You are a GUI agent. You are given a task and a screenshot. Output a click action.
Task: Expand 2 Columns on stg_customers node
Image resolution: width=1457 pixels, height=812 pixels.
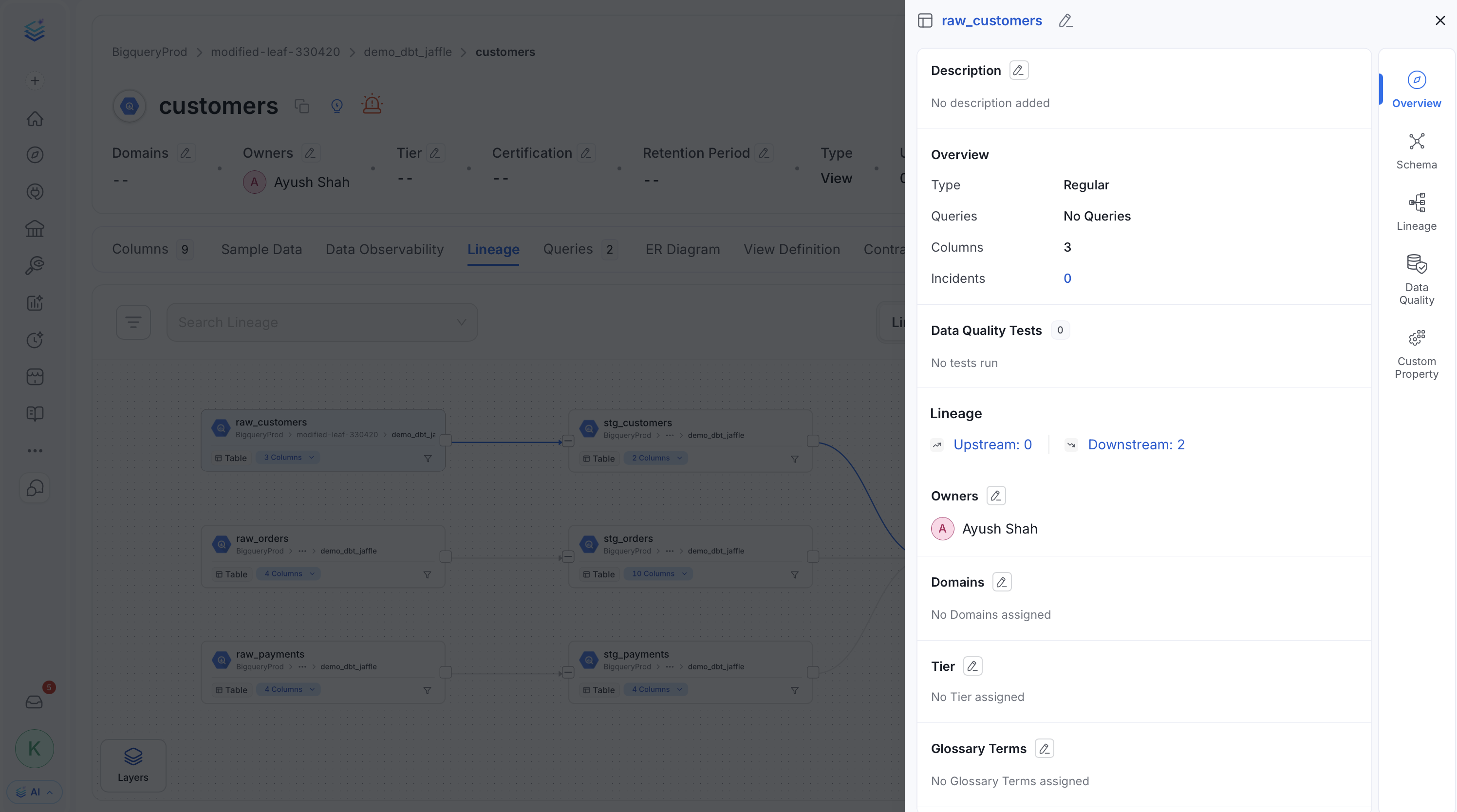656,458
